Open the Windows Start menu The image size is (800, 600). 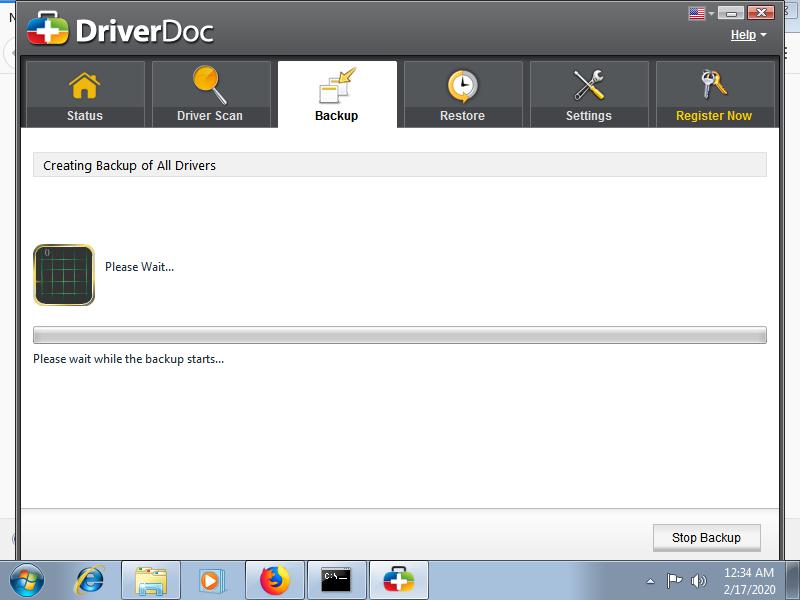click(x=27, y=580)
